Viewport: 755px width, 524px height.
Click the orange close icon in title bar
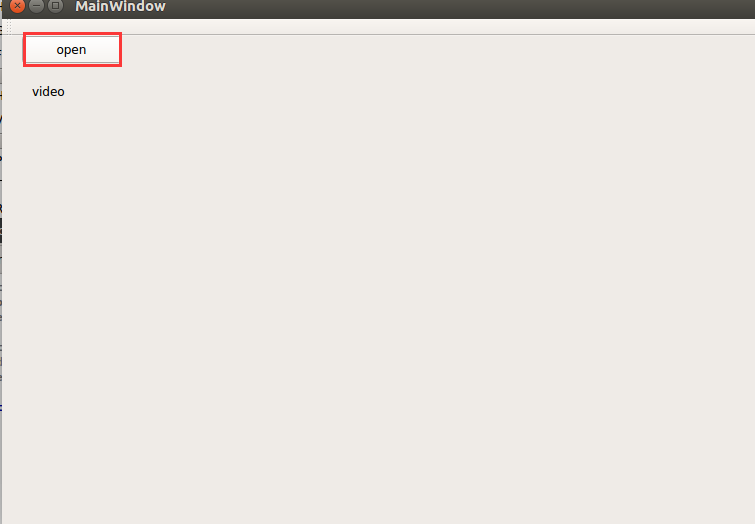tap(17, 6)
